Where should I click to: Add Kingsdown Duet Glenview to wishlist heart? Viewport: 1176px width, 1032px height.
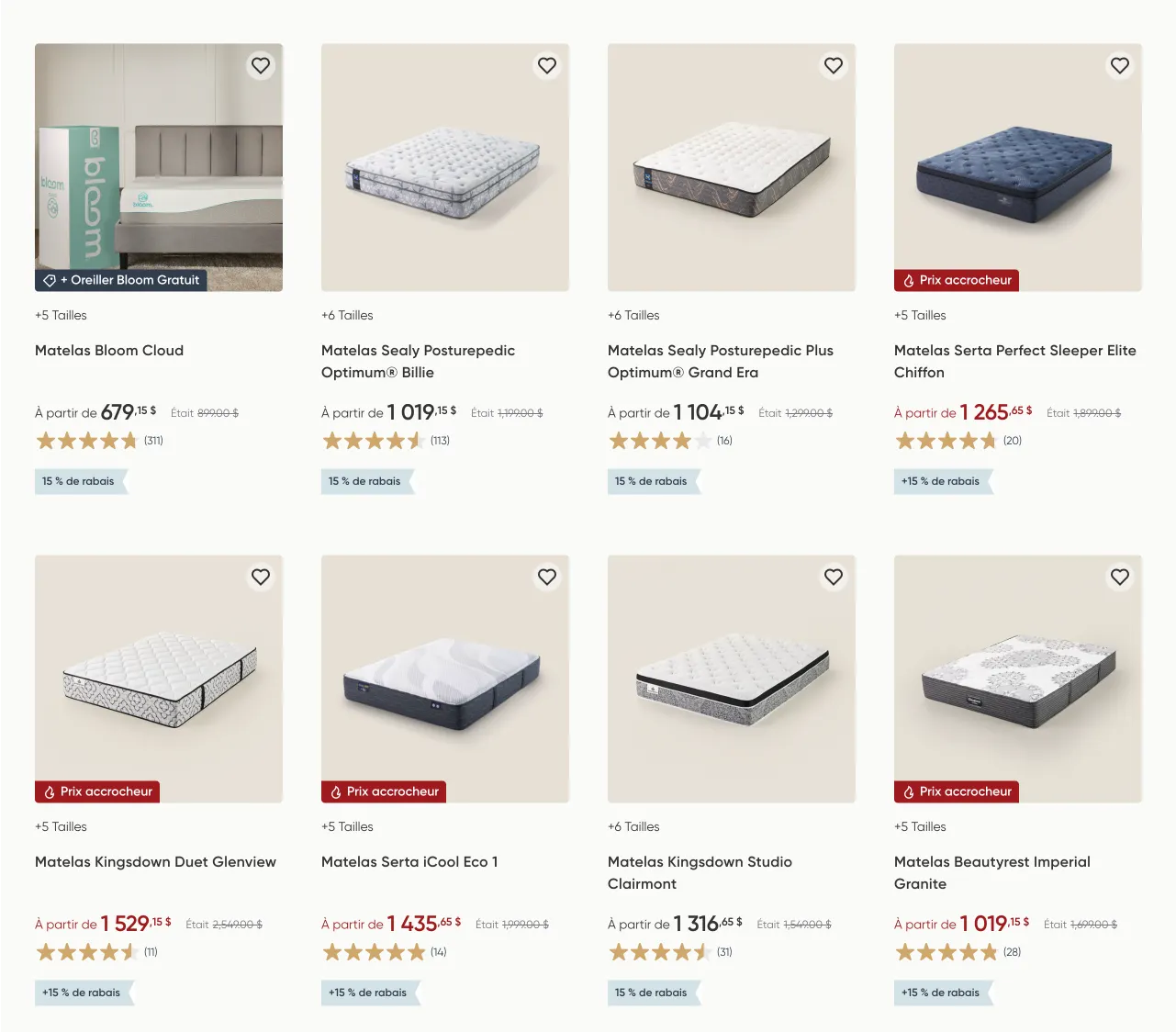[x=261, y=578]
